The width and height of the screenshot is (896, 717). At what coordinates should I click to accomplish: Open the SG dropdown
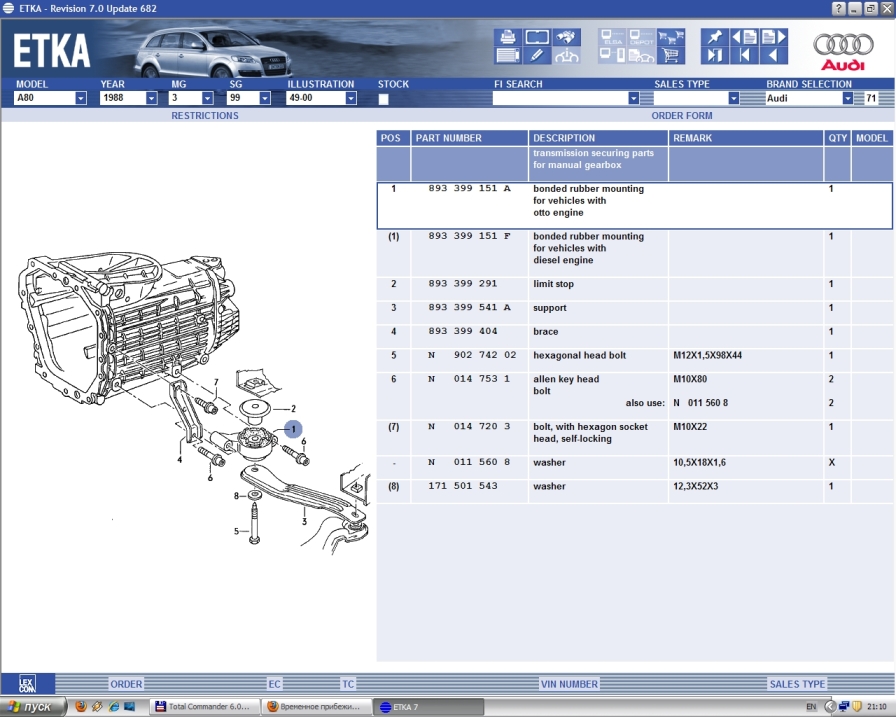pyautogui.click(x=265, y=98)
